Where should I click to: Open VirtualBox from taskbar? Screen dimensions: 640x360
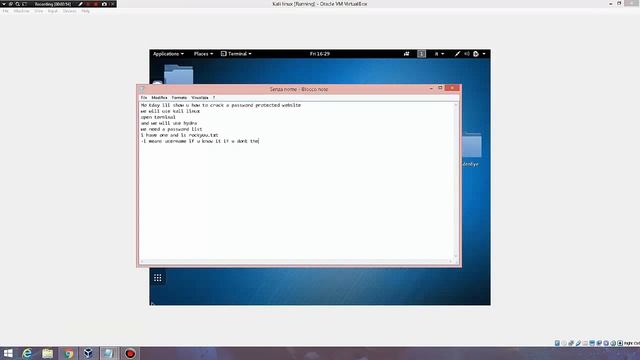[88, 353]
